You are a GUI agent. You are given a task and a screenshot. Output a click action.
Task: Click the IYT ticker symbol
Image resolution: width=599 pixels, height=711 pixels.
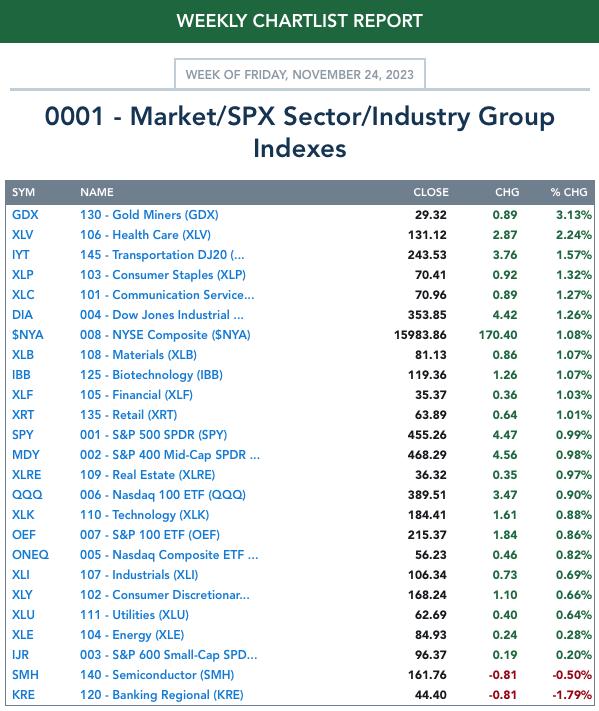tap(20, 255)
